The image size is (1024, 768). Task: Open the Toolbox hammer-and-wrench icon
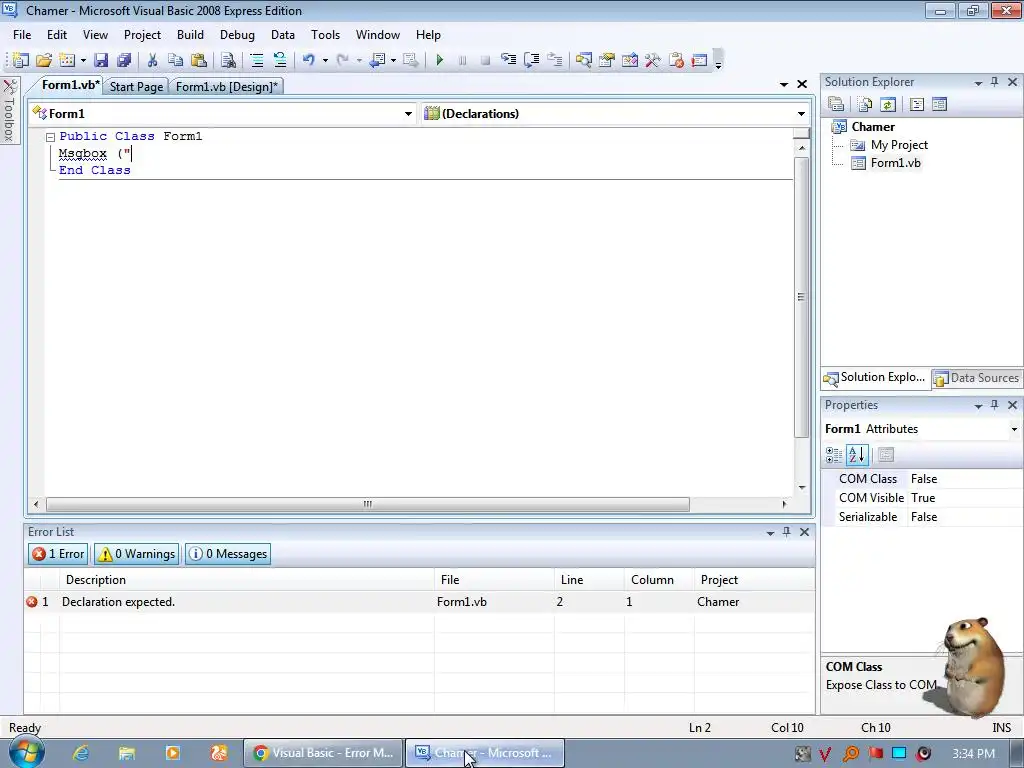[x=652, y=60]
